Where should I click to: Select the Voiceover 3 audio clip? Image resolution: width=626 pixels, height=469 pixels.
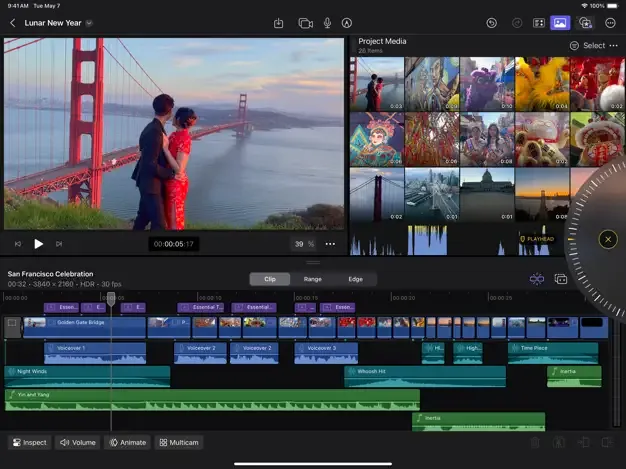point(326,353)
